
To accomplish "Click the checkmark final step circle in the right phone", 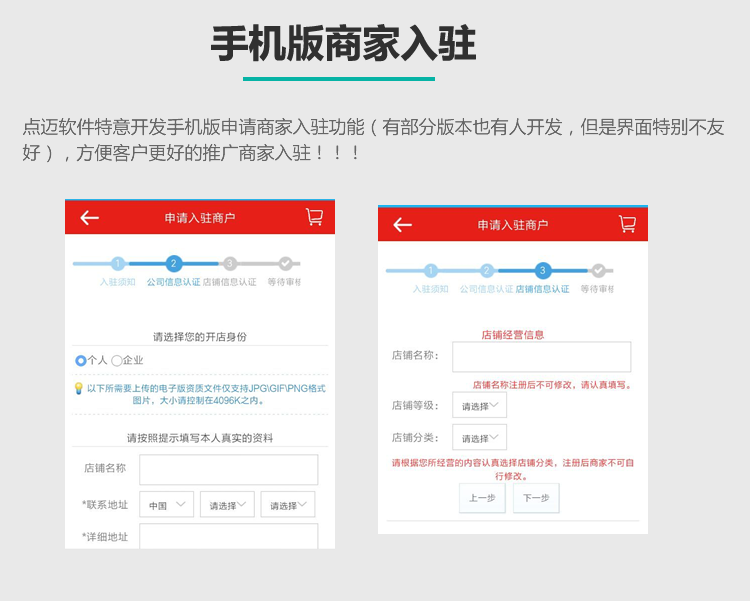I will [x=598, y=270].
